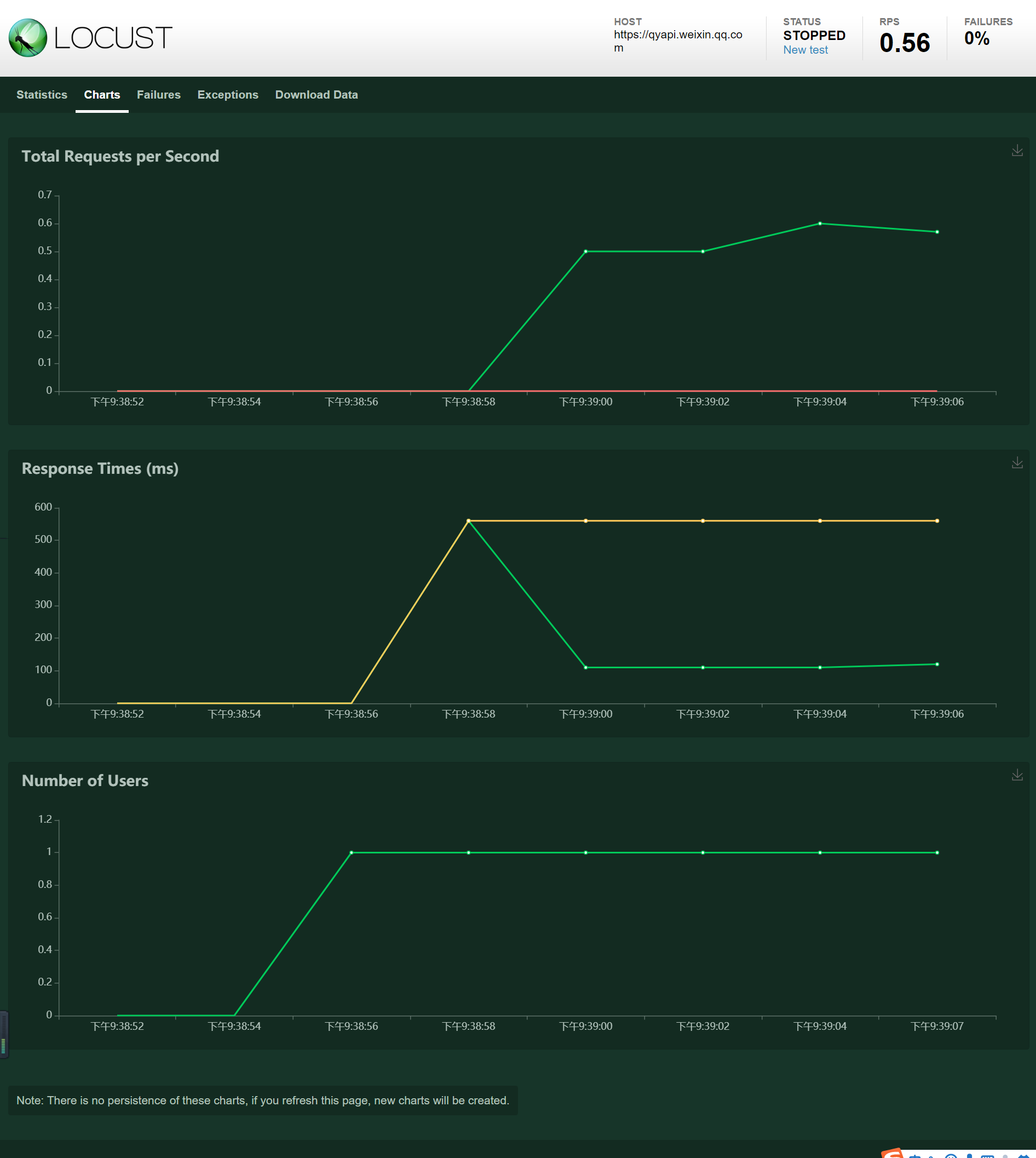Select the 0.6 peak point on RPS chart
This screenshot has height=1158, width=1036.
[820, 223]
